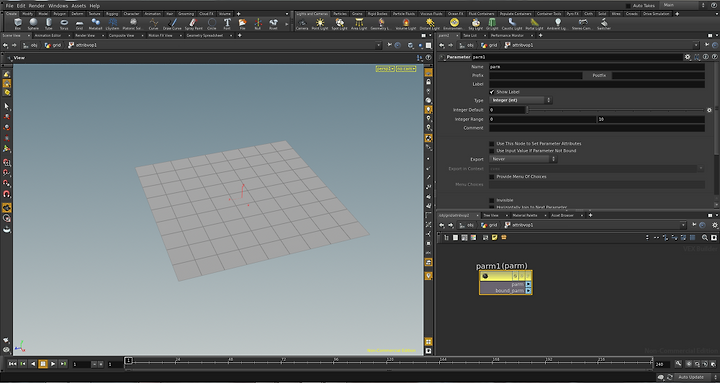Select the Font shelf tool
This screenshot has width=720, height=383.
(x=227, y=23)
